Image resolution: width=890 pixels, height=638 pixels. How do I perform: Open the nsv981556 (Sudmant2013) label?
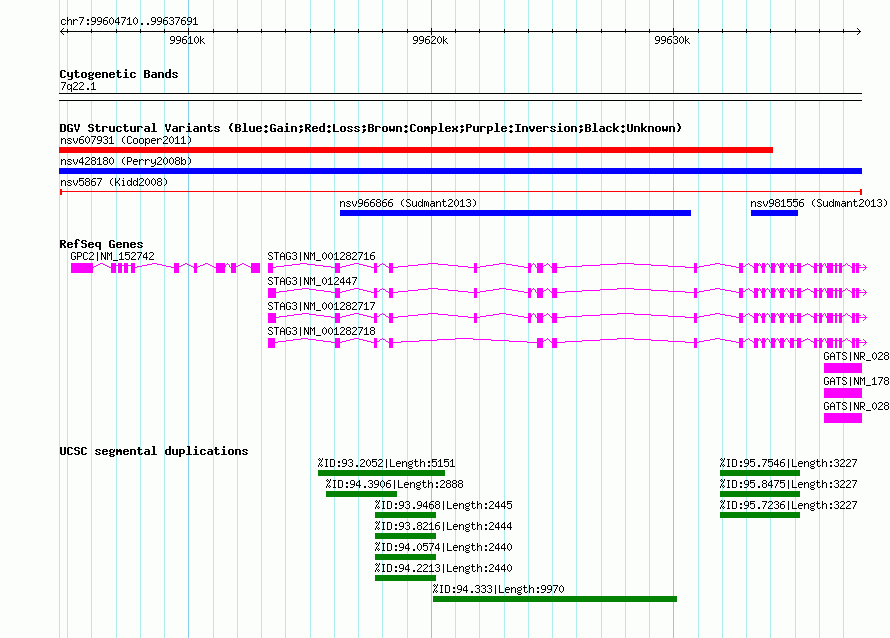819,203
